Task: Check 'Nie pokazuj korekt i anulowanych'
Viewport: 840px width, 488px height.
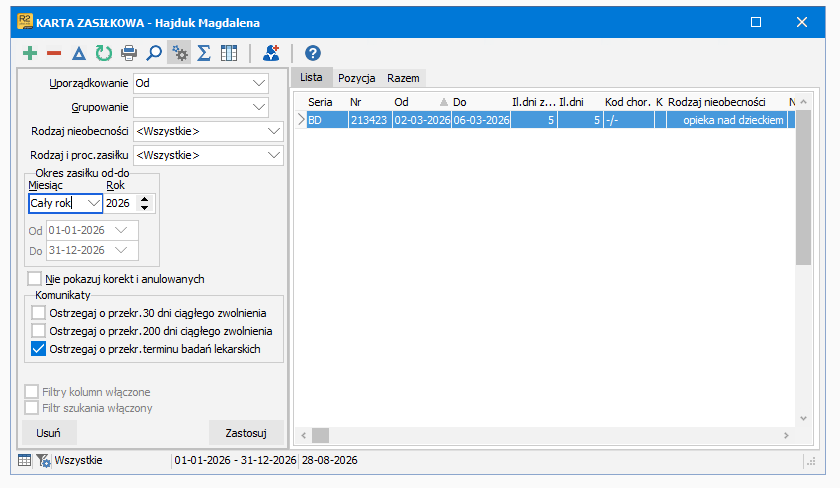Action: pyautogui.click(x=35, y=279)
